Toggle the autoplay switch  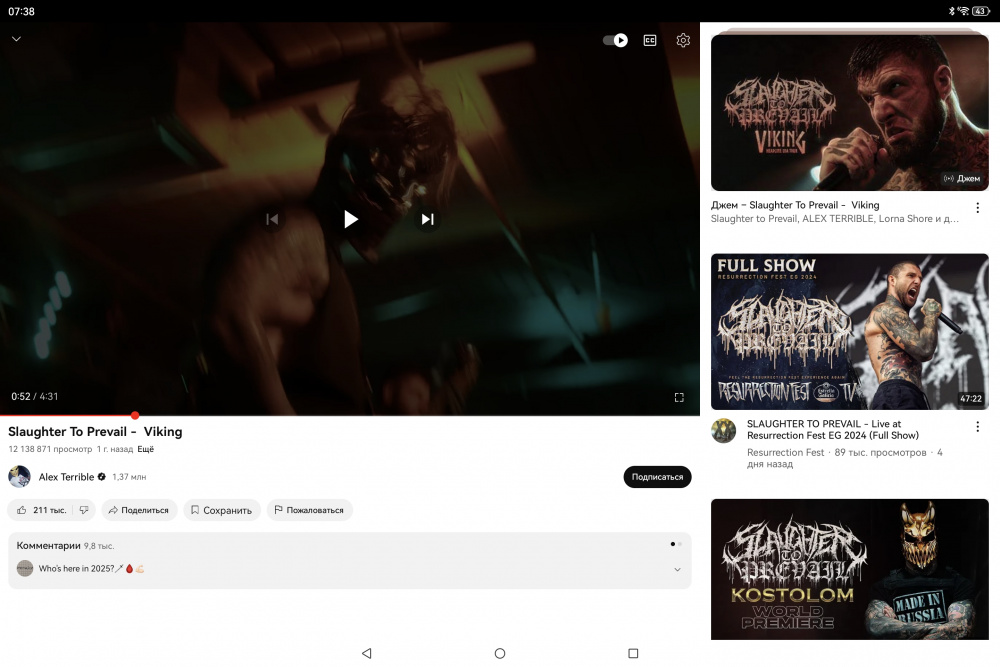coord(615,40)
